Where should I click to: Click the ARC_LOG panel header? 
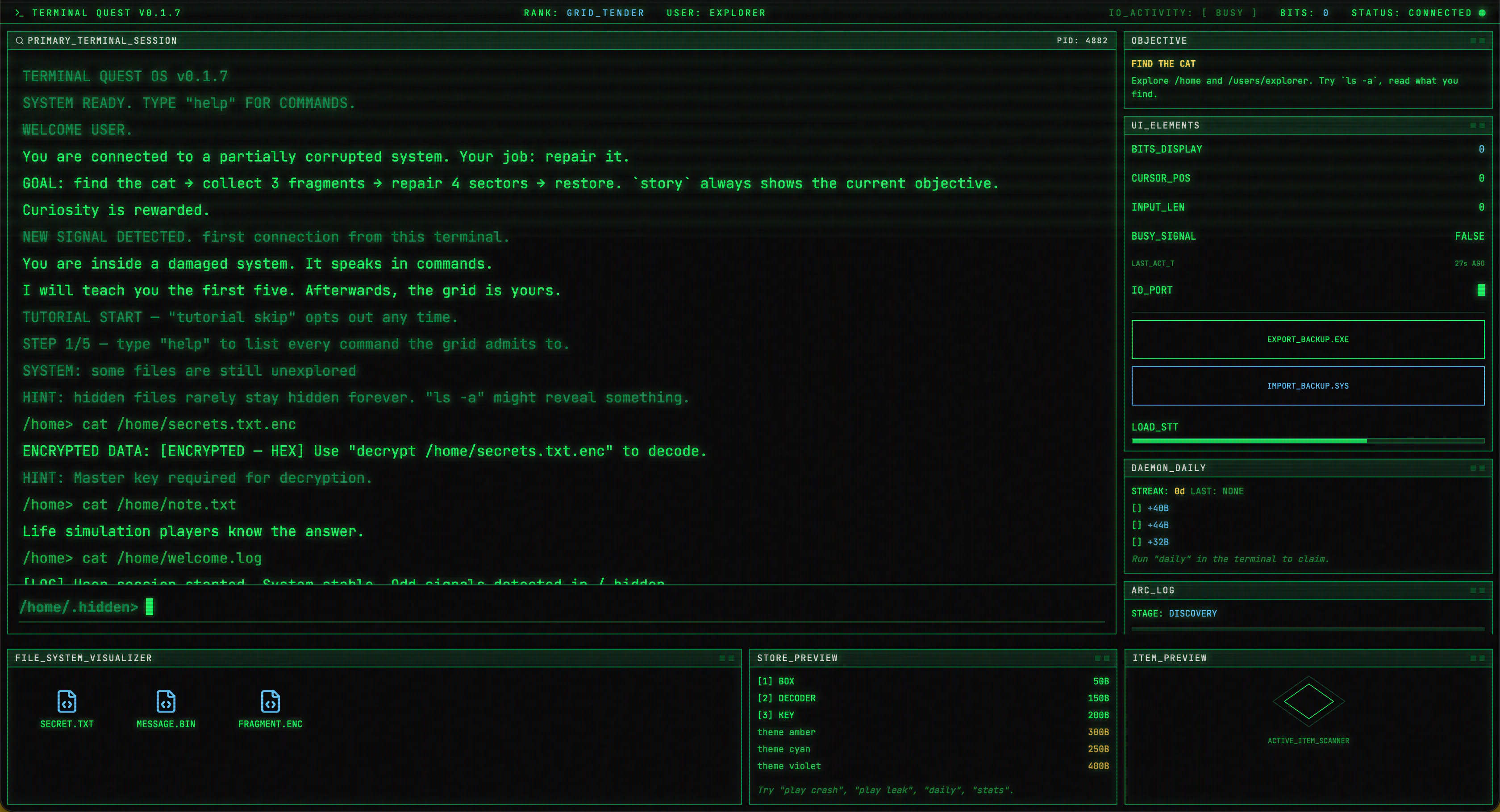tap(1308, 590)
